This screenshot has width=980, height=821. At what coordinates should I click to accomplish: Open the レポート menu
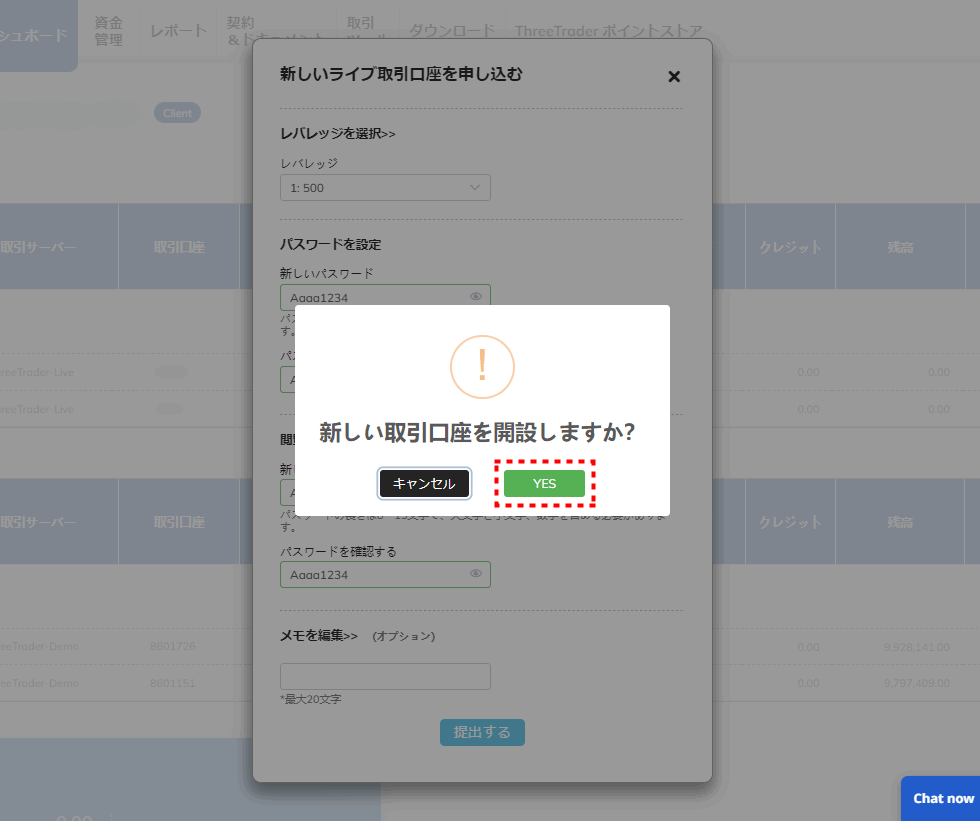tap(178, 31)
